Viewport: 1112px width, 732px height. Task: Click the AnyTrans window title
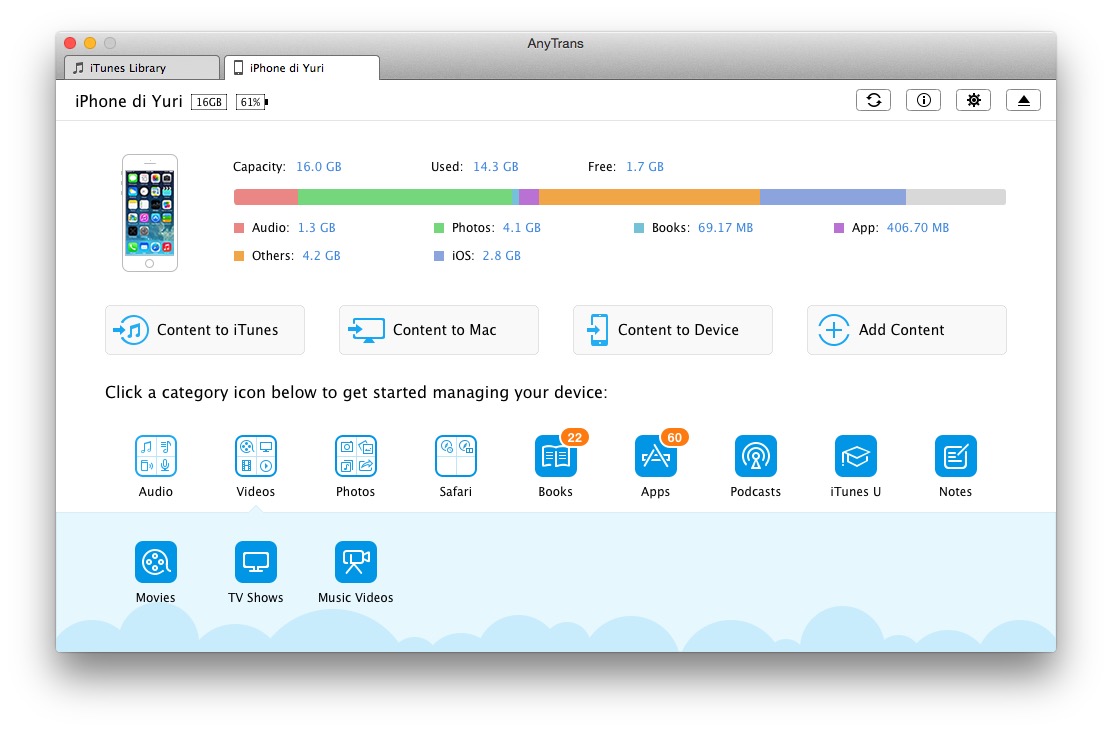(x=555, y=43)
